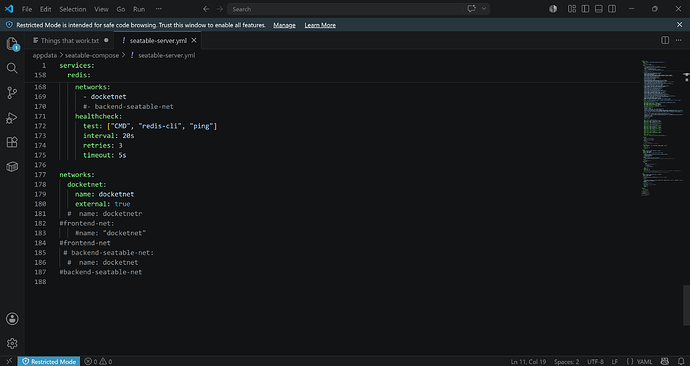
Task: Open chat dropdown arrow beside Copilot icon
Action: click(484, 9)
